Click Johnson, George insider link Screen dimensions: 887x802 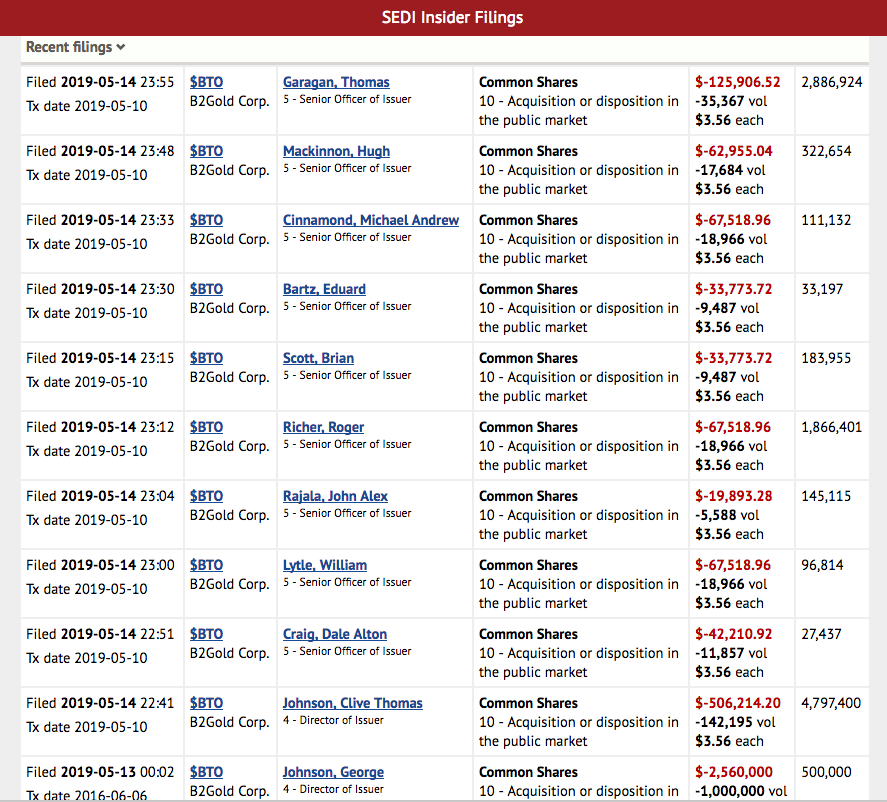click(333, 772)
